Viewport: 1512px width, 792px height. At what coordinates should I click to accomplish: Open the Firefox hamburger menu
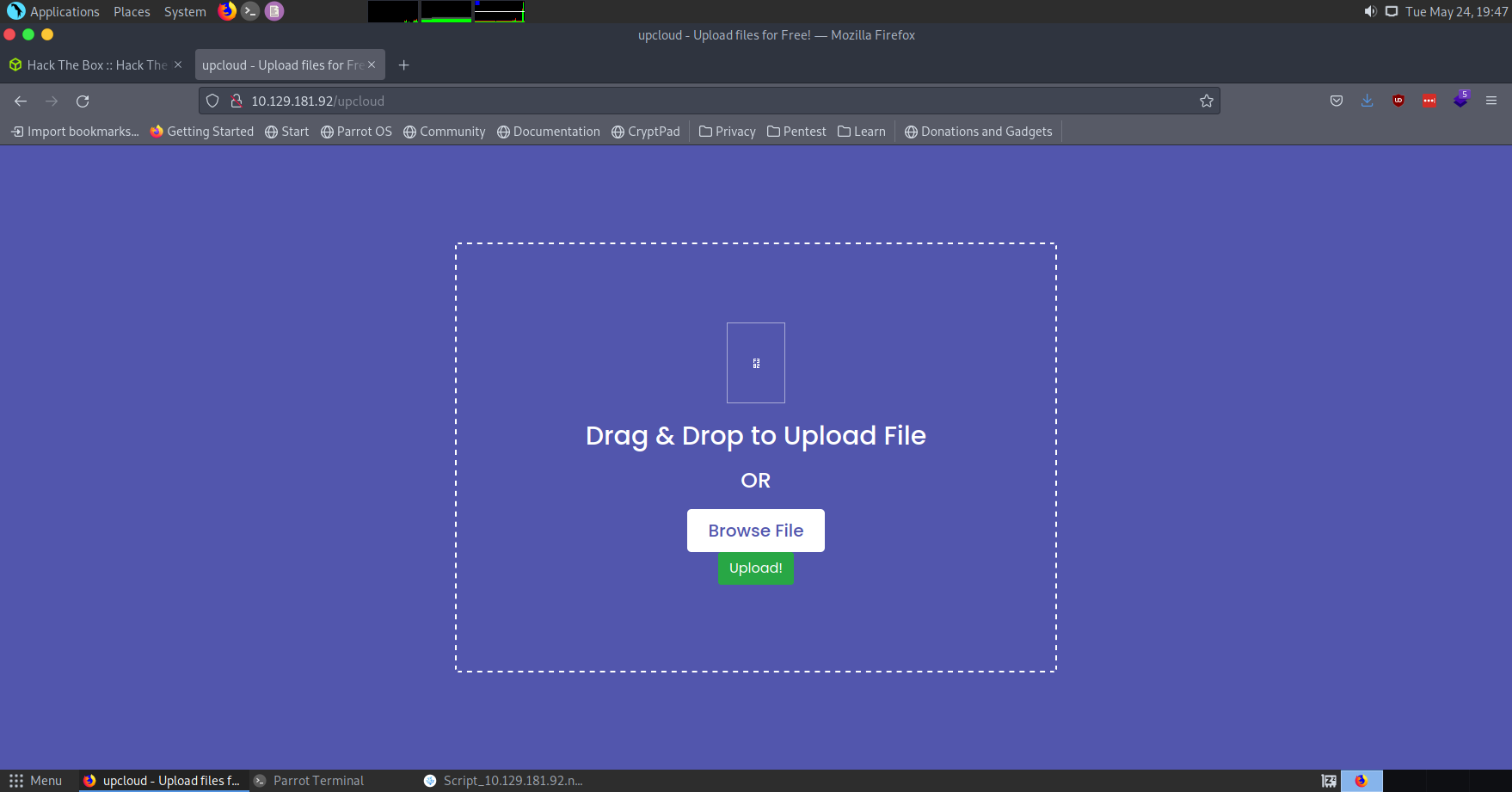click(1491, 101)
